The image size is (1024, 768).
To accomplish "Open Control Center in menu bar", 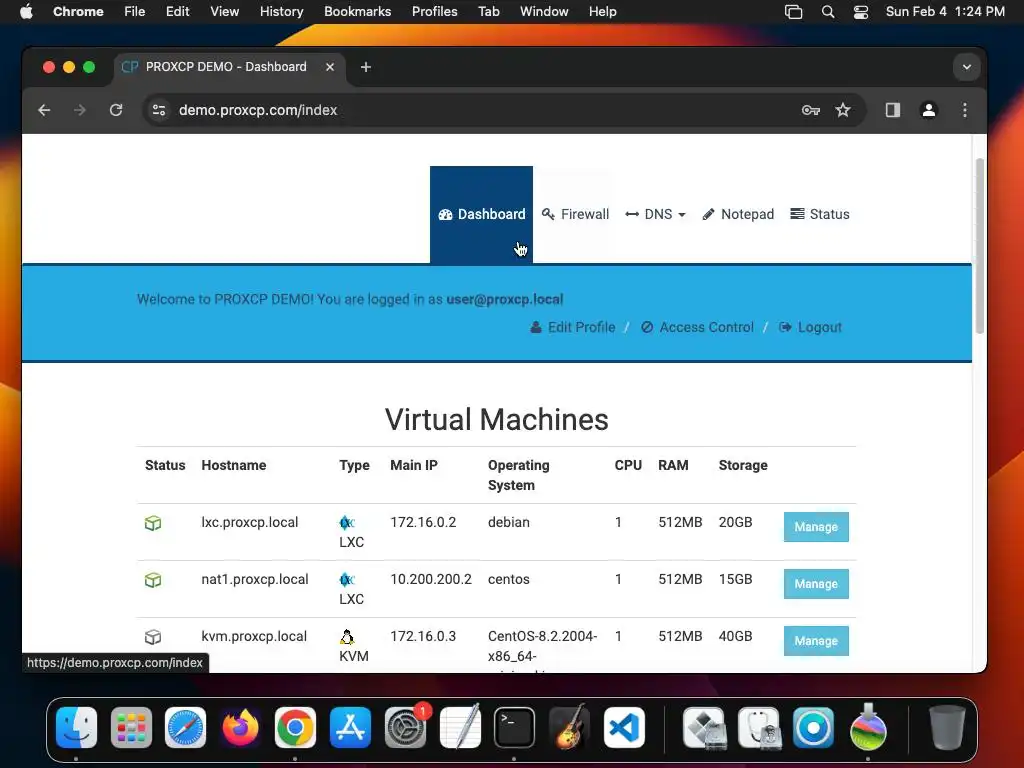I will pyautogui.click(x=861, y=12).
